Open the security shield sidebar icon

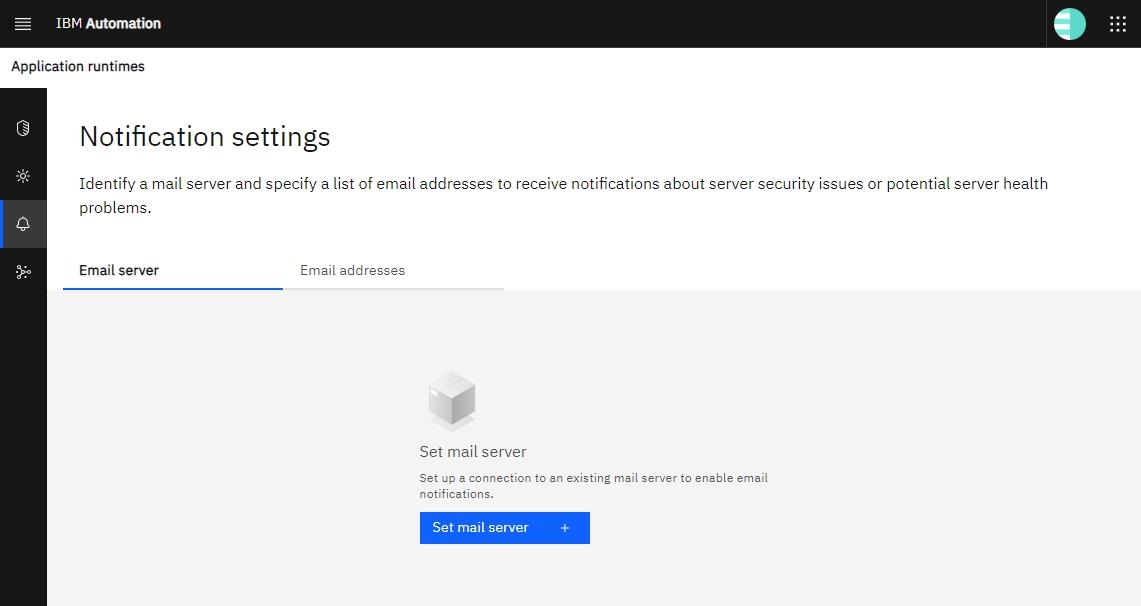(23, 128)
